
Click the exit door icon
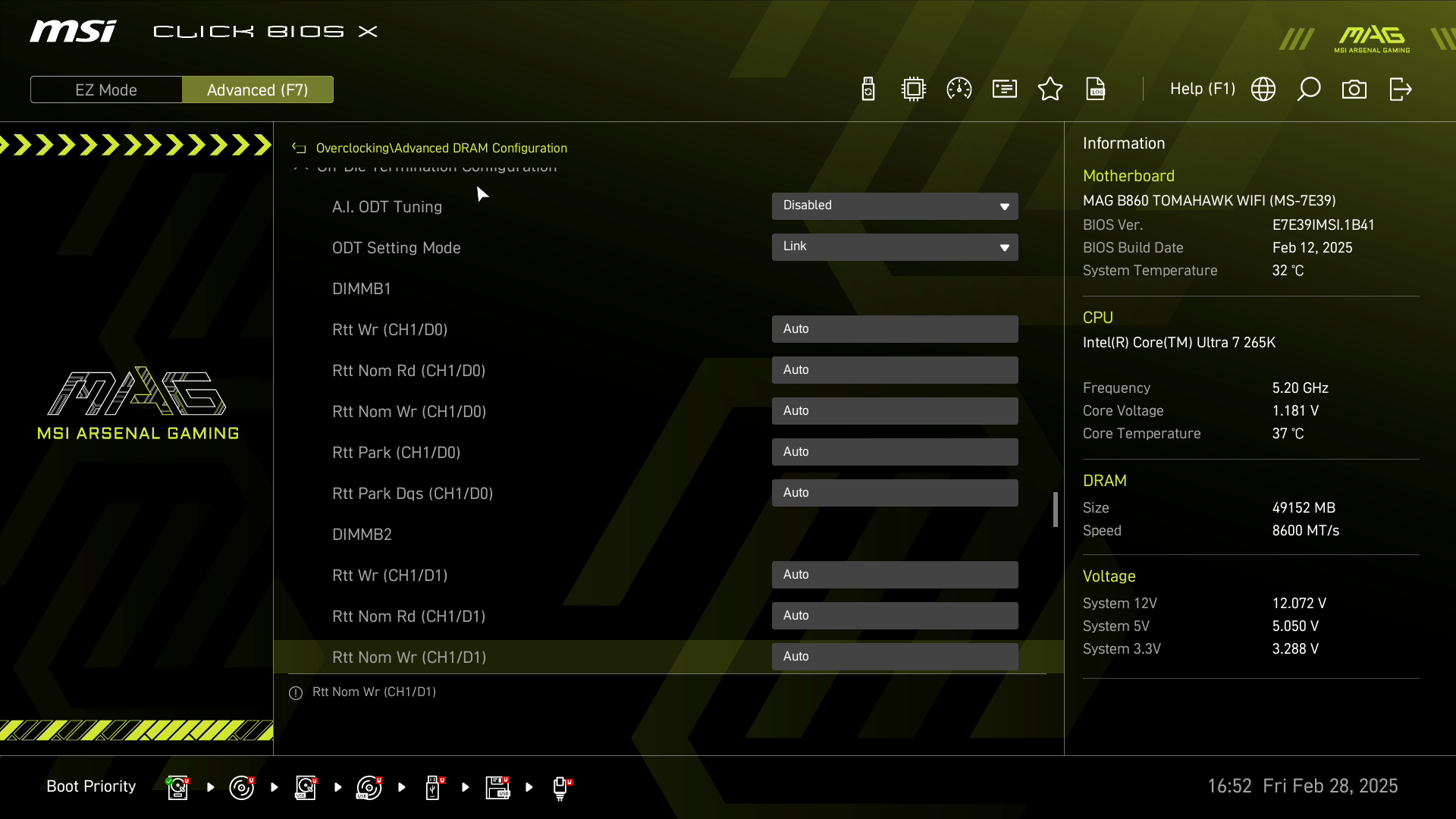click(1400, 89)
